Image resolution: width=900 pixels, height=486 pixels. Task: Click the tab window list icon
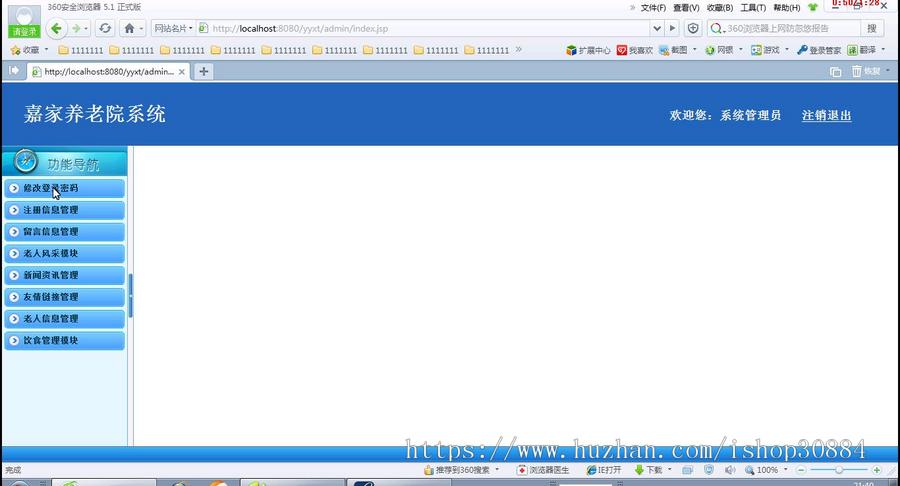[x=835, y=72]
